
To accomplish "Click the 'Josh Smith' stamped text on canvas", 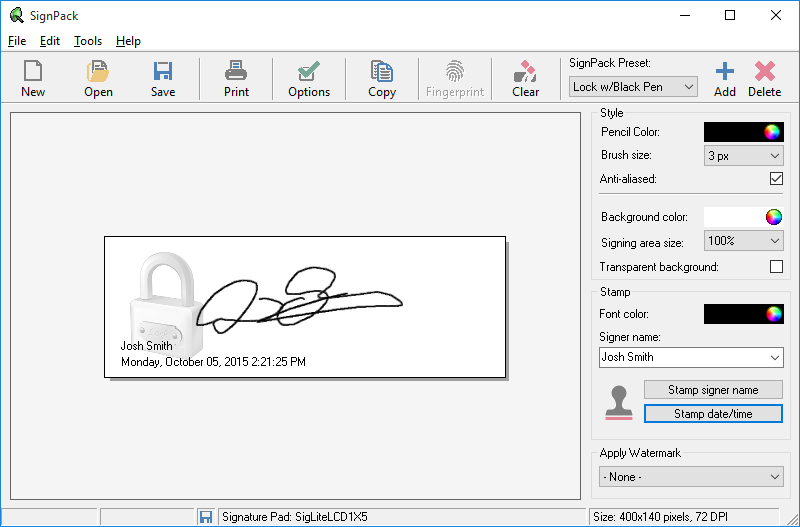I will click(x=146, y=346).
